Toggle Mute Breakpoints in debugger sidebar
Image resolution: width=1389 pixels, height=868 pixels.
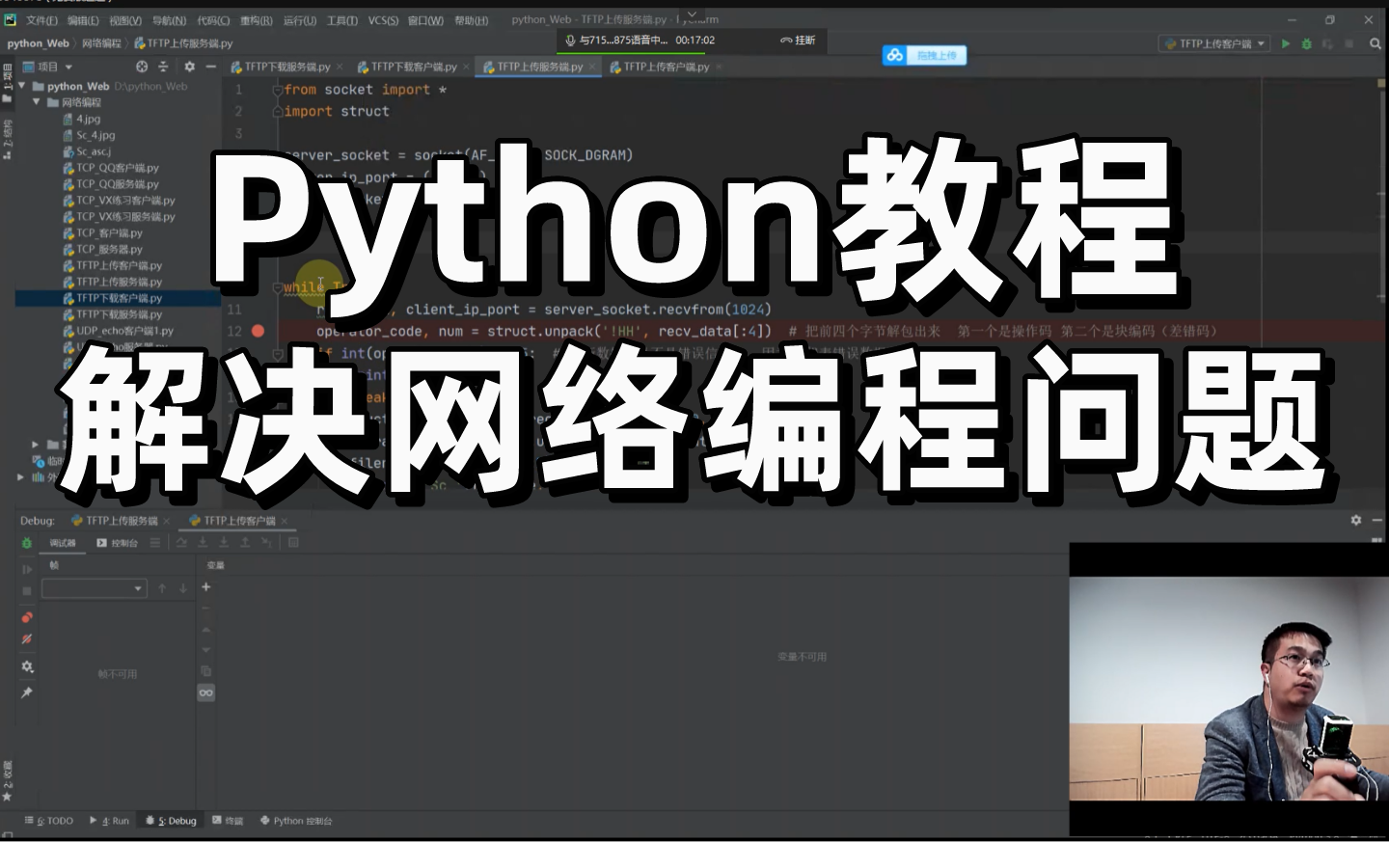(27, 638)
